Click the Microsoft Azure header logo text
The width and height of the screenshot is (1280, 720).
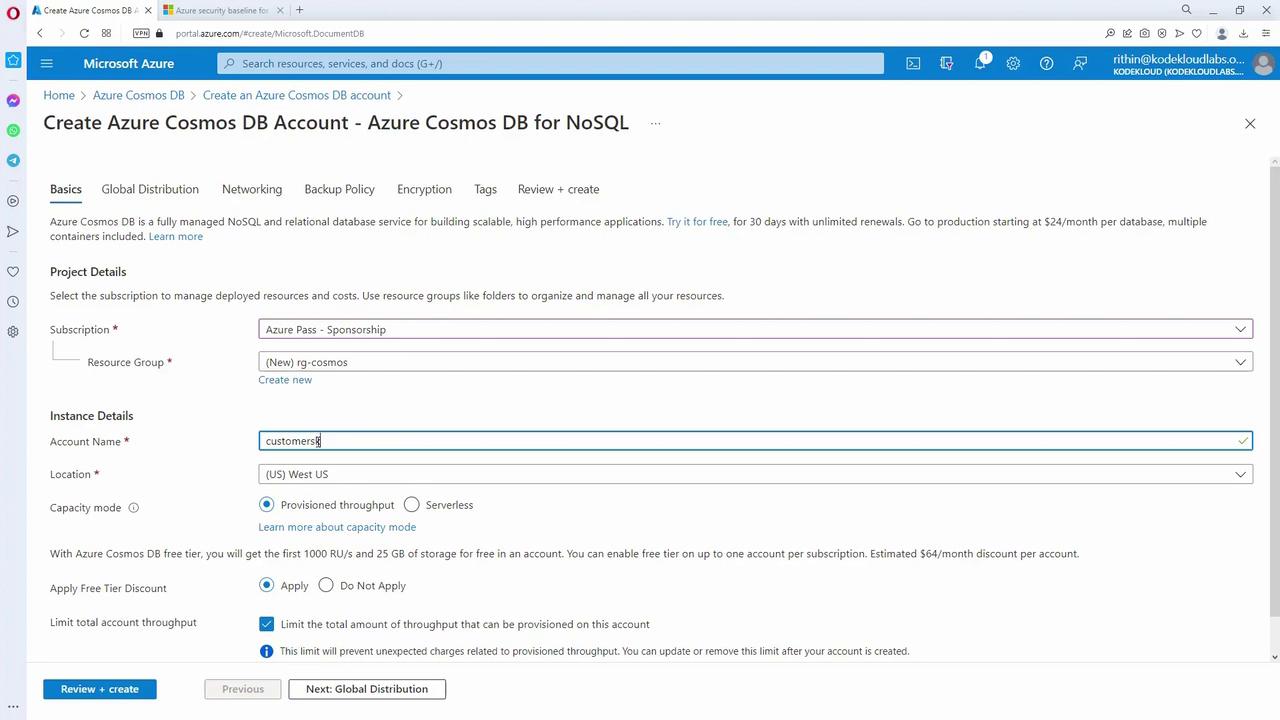(x=129, y=63)
